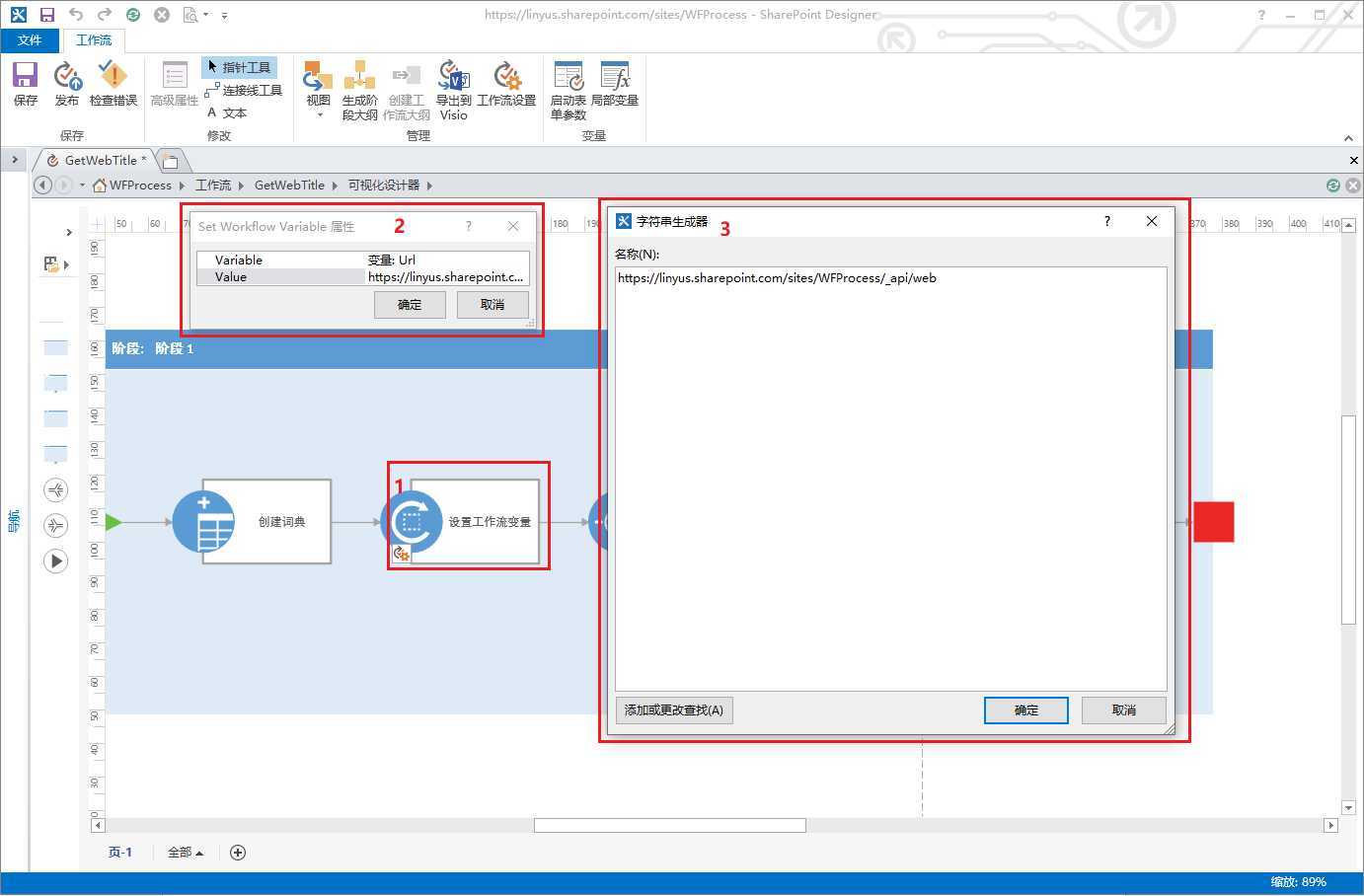Click the green start triangle
The height and width of the screenshot is (896, 1364).
114,522
